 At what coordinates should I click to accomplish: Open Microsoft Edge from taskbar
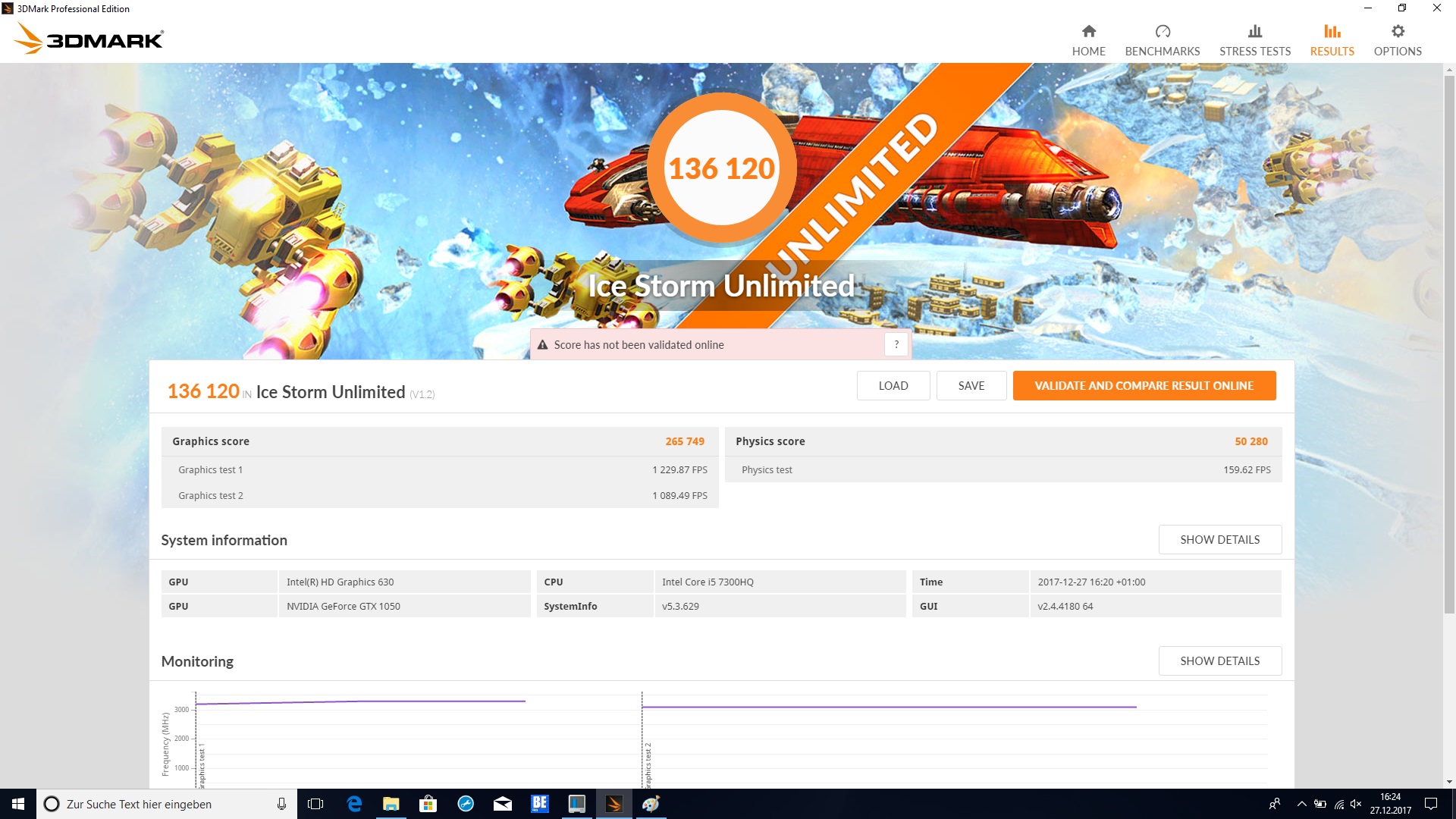tap(354, 804)
